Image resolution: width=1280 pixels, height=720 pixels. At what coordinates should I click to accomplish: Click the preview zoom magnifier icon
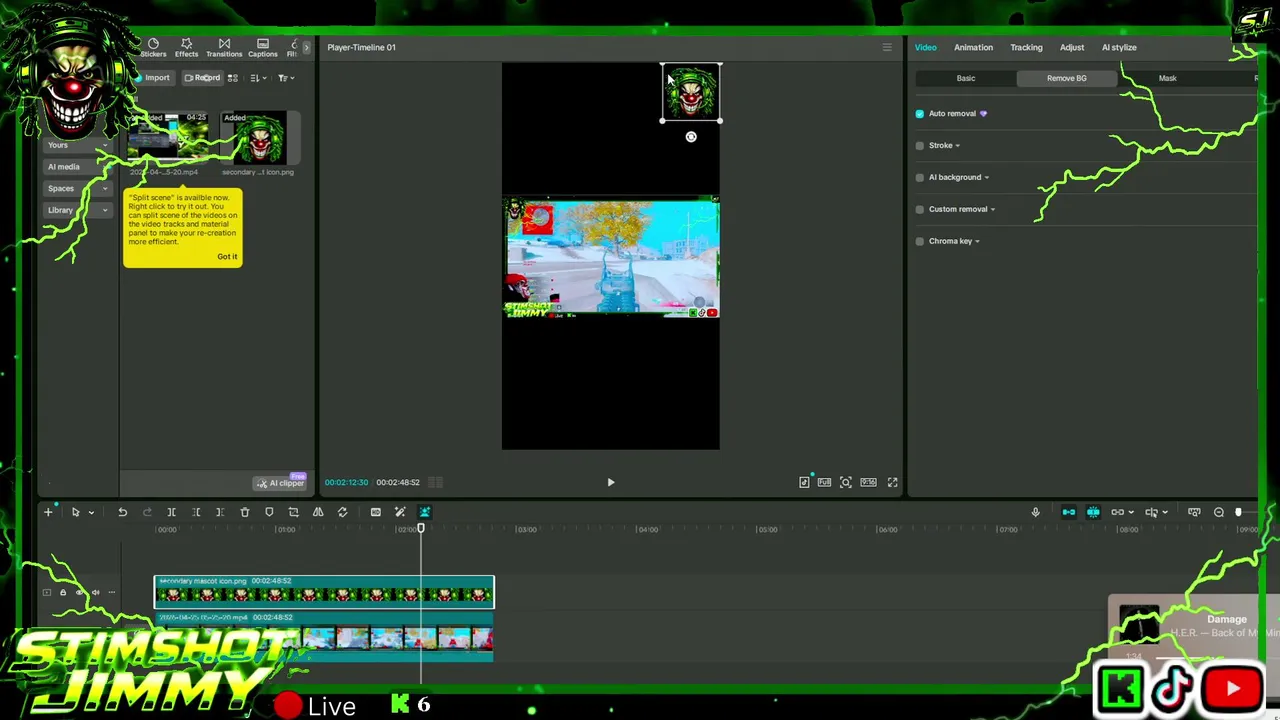point(846,482)
